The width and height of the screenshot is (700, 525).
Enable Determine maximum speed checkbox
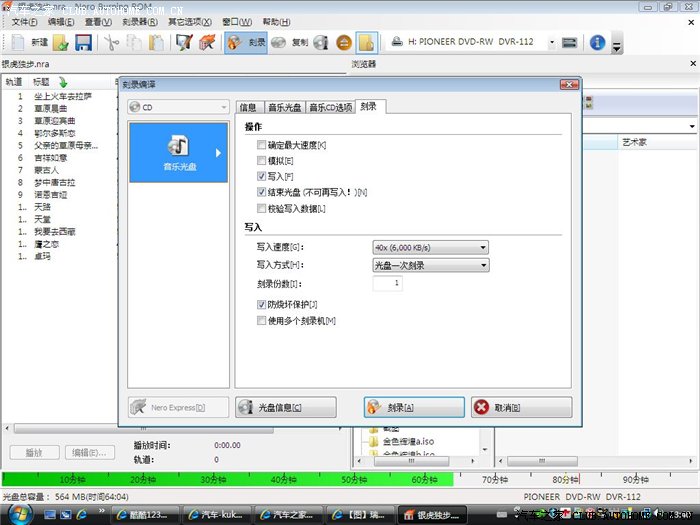[x=262, y=145]
